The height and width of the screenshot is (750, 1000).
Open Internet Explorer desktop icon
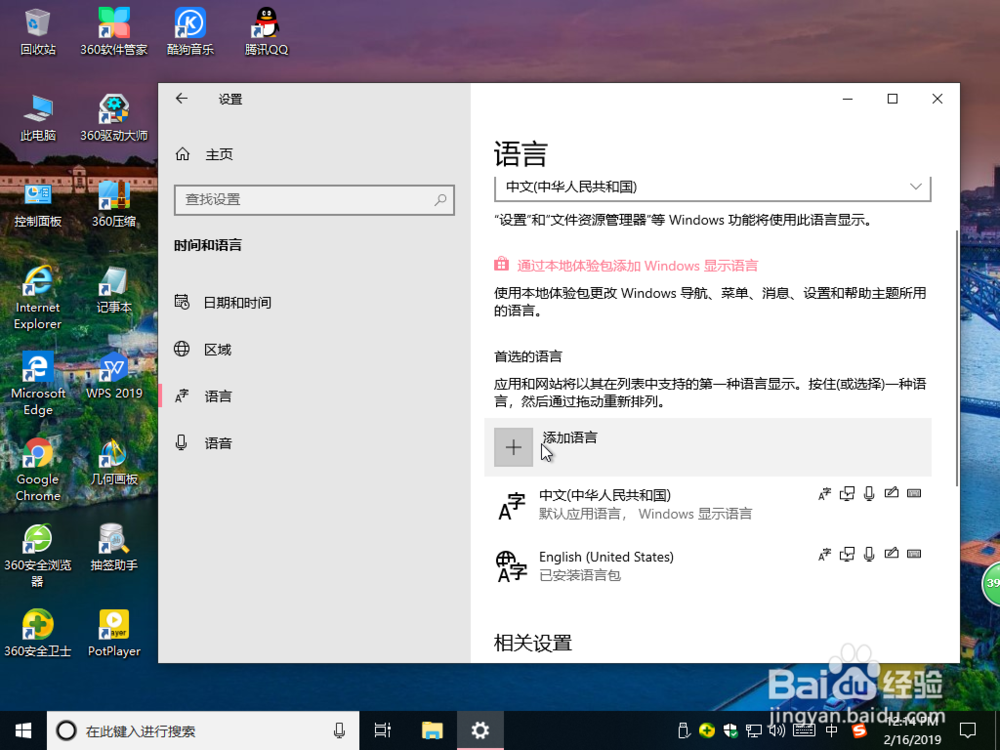pos(38,297)
